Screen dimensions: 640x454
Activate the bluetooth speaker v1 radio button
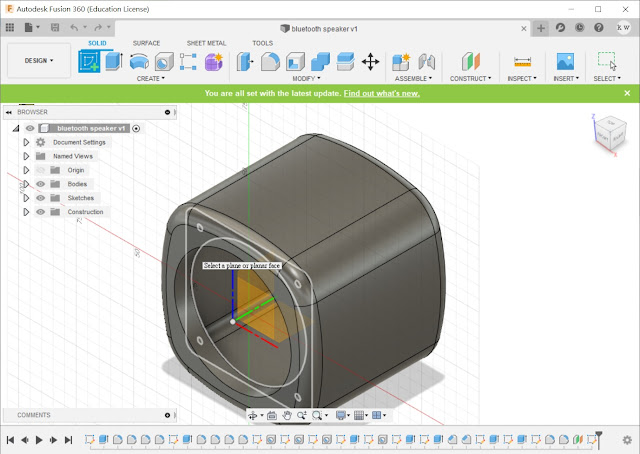click(136, 128)
